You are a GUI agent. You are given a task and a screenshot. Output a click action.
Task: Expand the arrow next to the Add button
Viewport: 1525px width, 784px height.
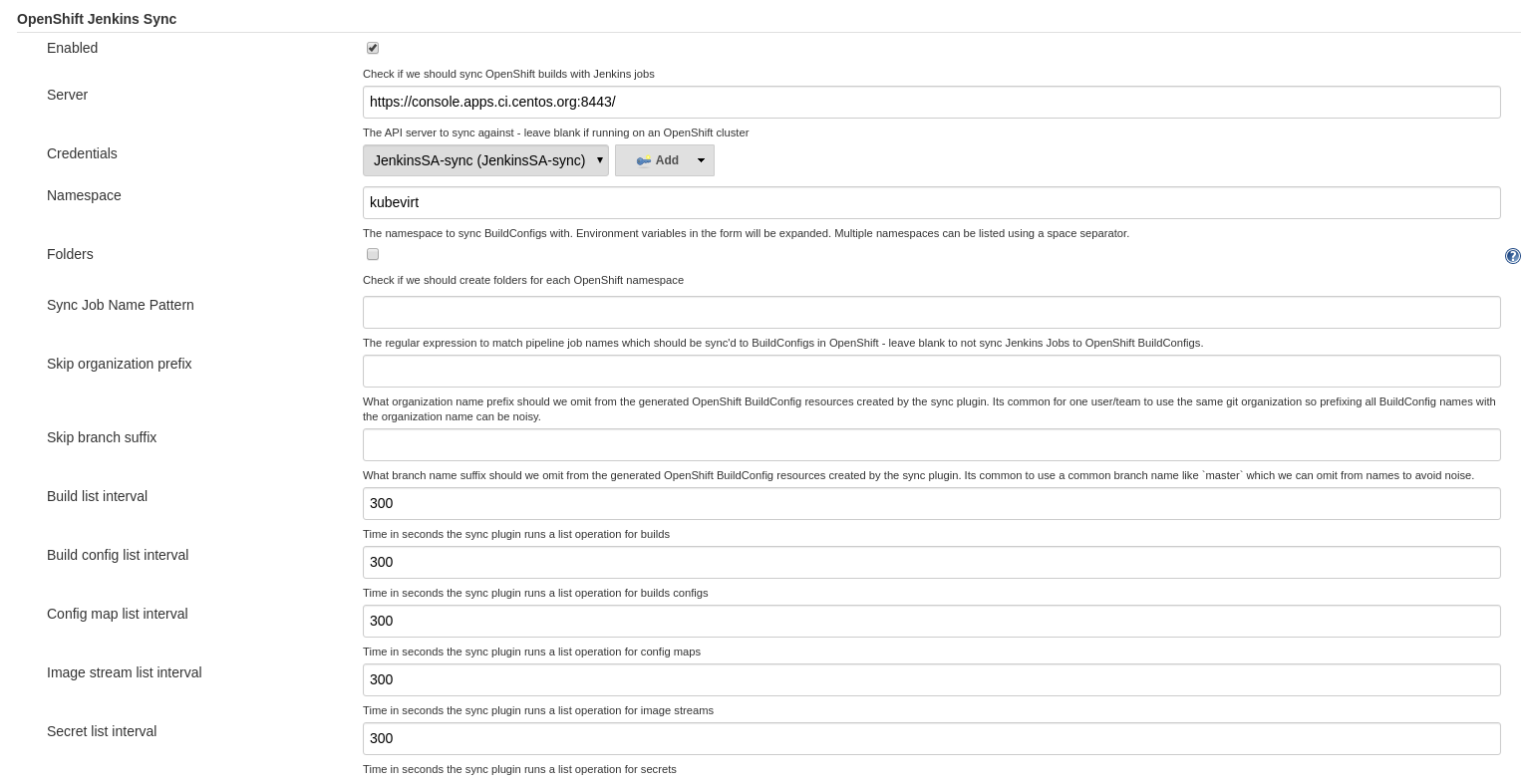pos(701,160)
